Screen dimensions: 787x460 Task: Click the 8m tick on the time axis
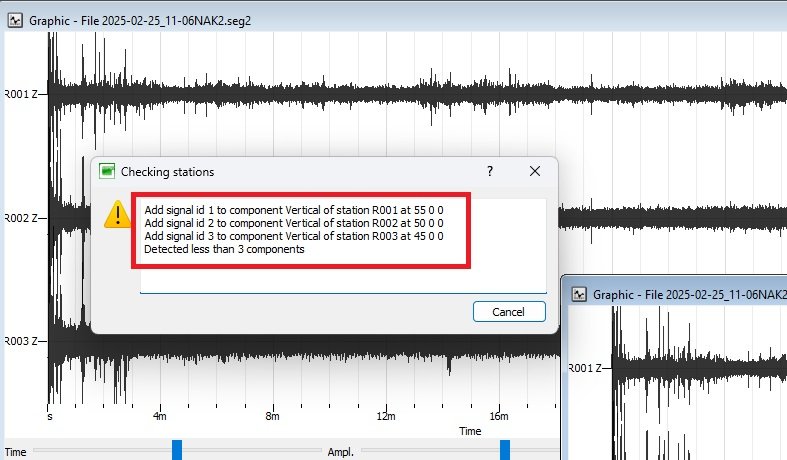point(272,416)
